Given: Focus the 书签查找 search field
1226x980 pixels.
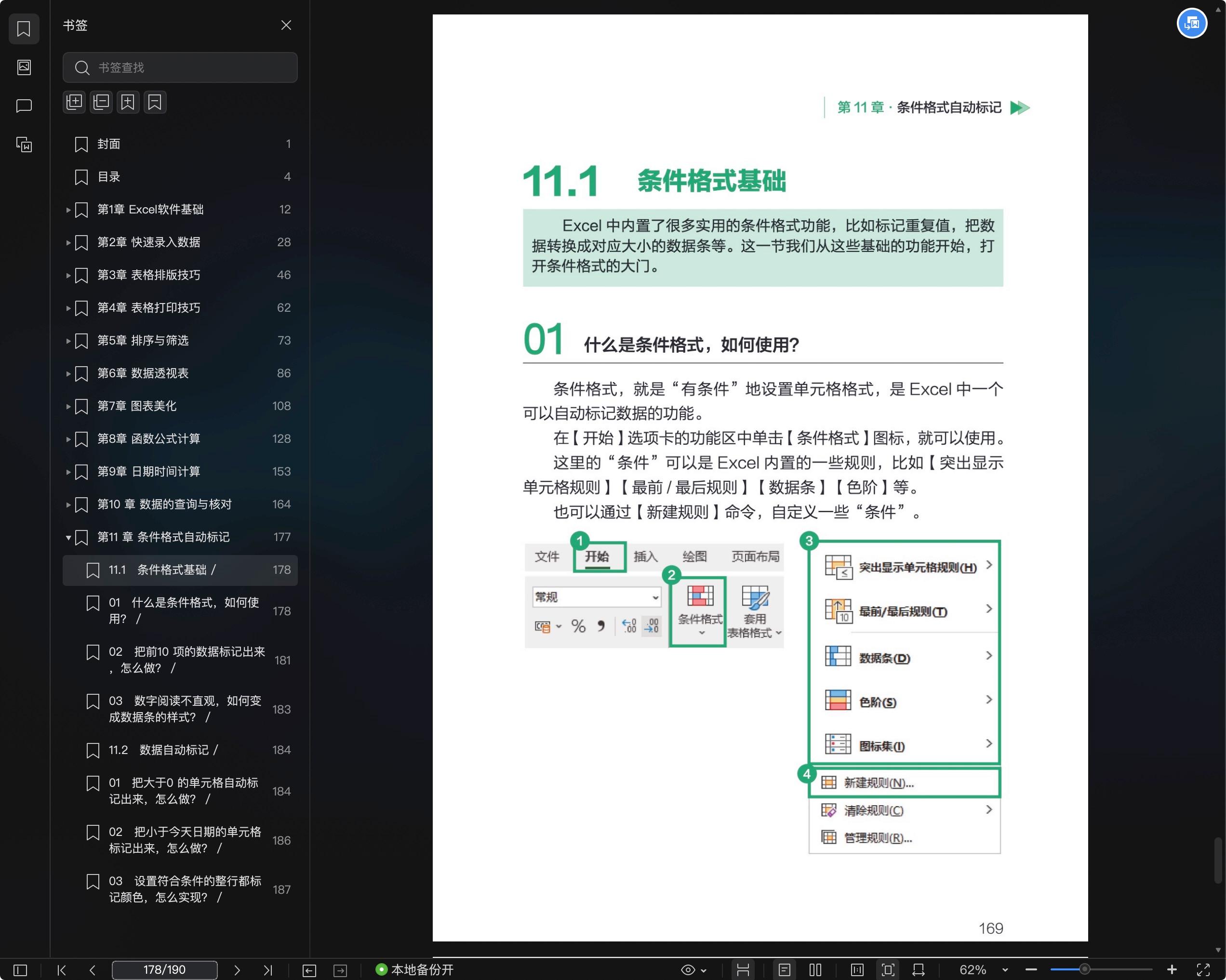Looking at the screenshot, I should [x=180, y=67].
